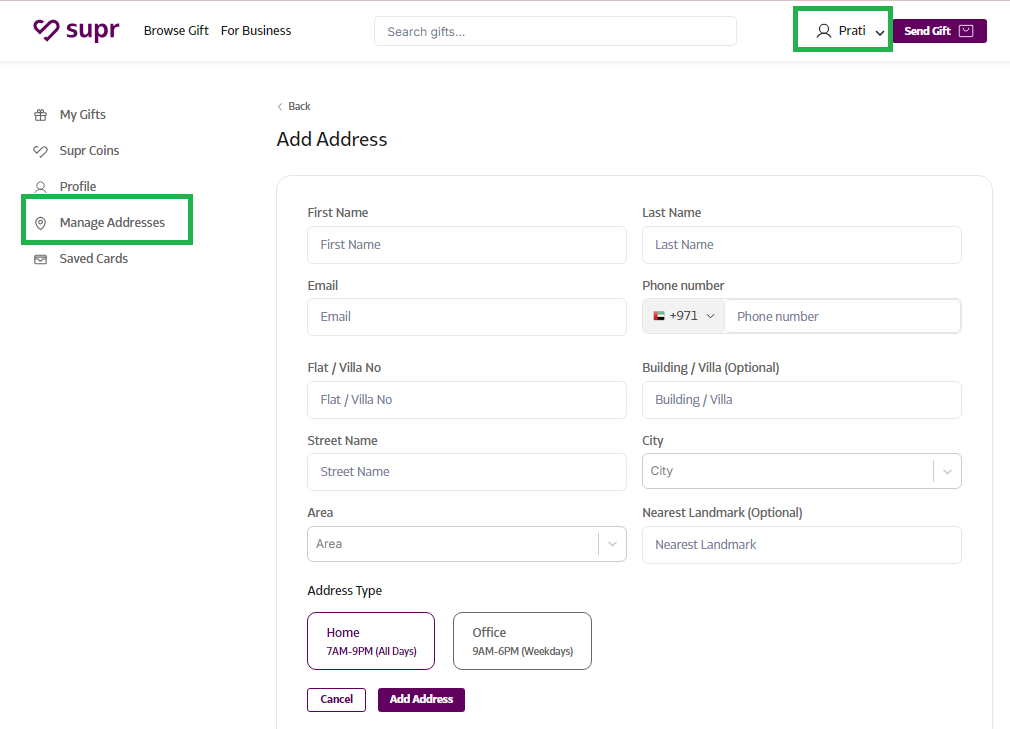Viewport: 1010px width, 729px height.
Task: Click the Profile person icon in sidebar
Action: click(x=40, y=187)
